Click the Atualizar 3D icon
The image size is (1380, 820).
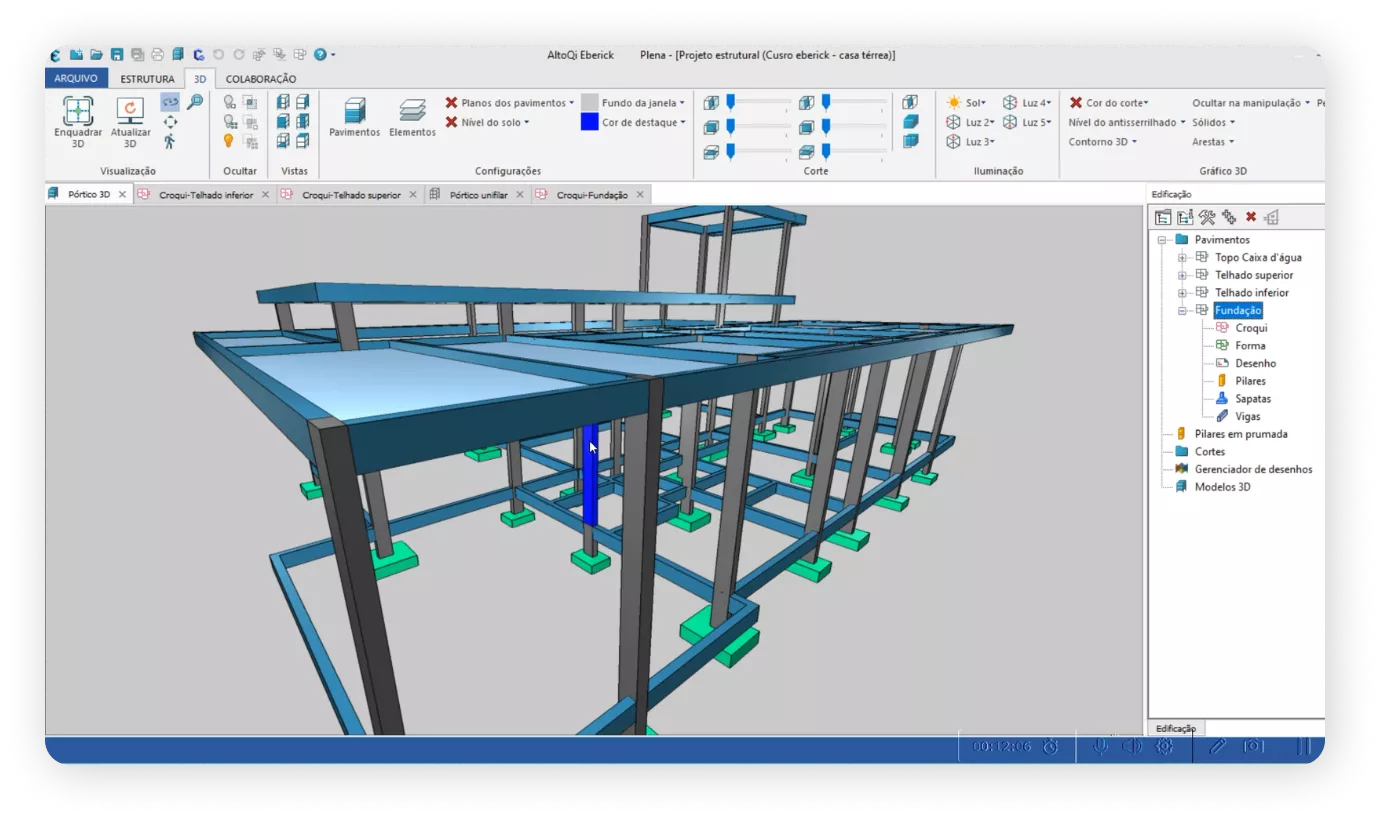pyautogui.click(x=130, y=111)
